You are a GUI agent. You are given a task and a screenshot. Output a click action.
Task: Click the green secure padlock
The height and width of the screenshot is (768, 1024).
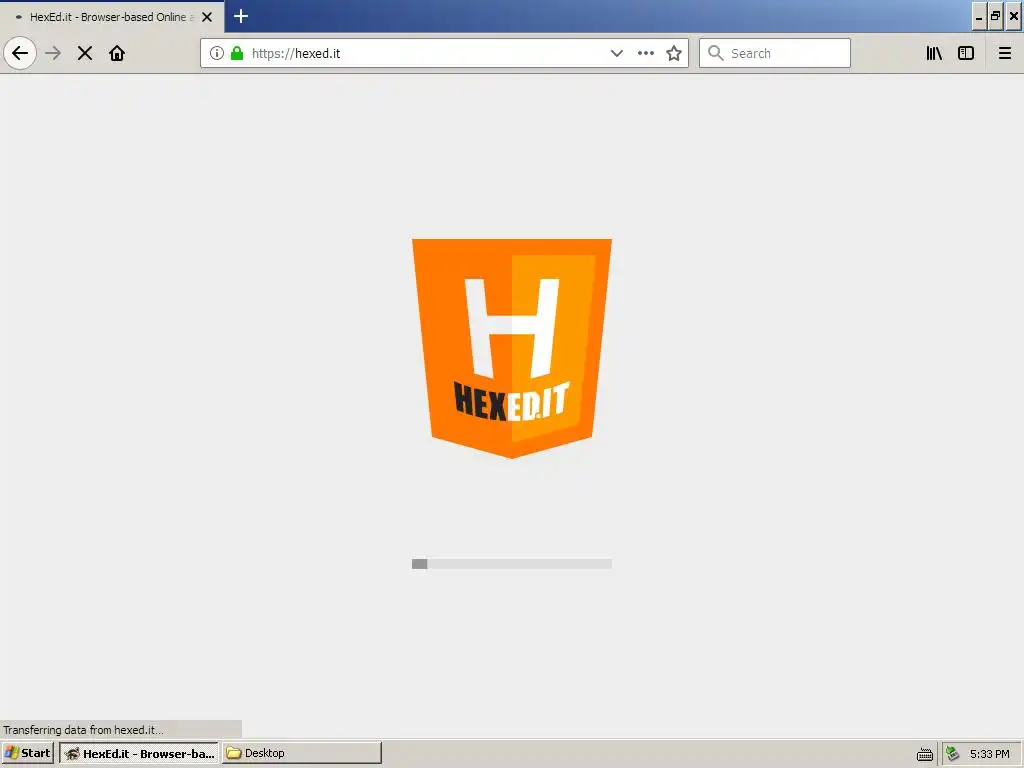tap(237, 53)
